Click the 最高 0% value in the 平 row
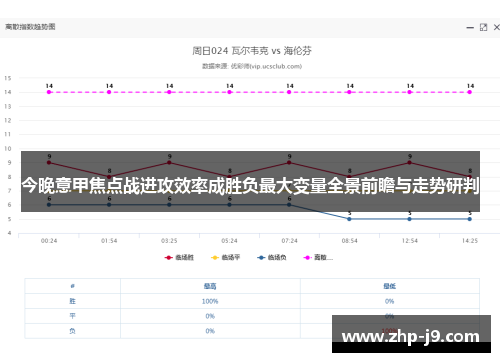Image resolution: width=500 pixels, height=362 pixels. coord(210,316)
